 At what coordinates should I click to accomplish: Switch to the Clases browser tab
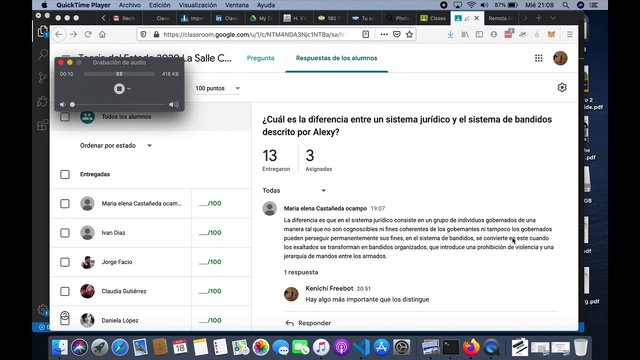(433, 18)
